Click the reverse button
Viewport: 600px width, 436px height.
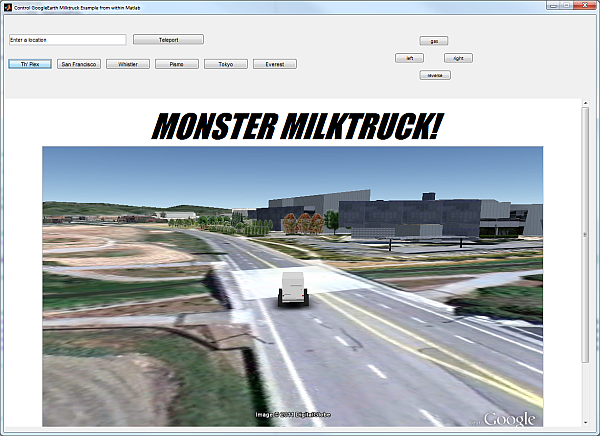(435, 75)
